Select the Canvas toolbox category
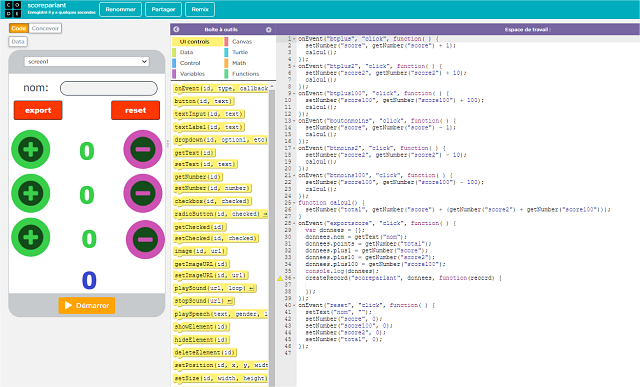Screen dimensions: 640x387 pyautogui.click(x=249, y=42)
